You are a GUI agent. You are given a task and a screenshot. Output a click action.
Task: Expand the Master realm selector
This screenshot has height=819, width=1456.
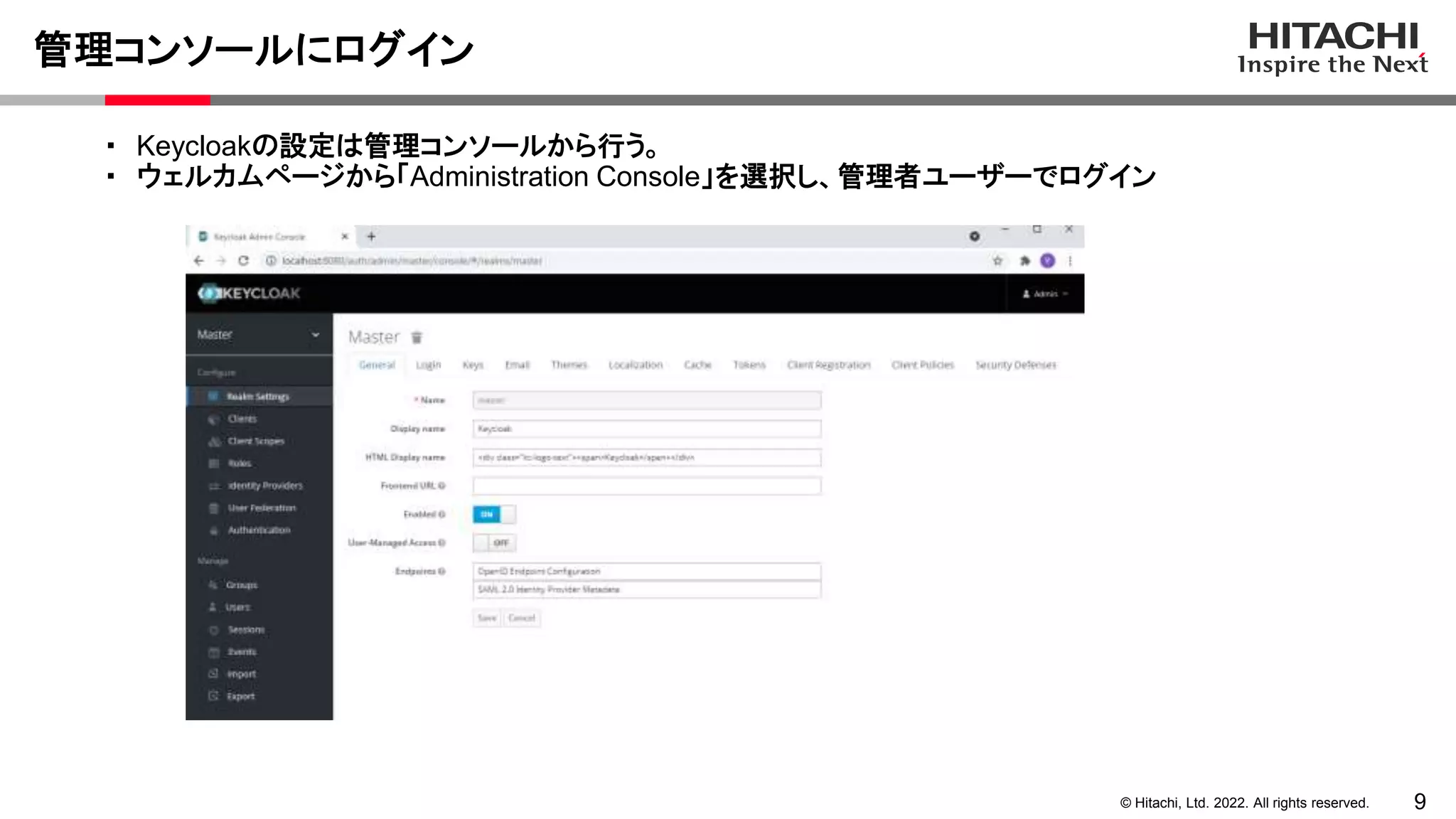pos(259,334)
